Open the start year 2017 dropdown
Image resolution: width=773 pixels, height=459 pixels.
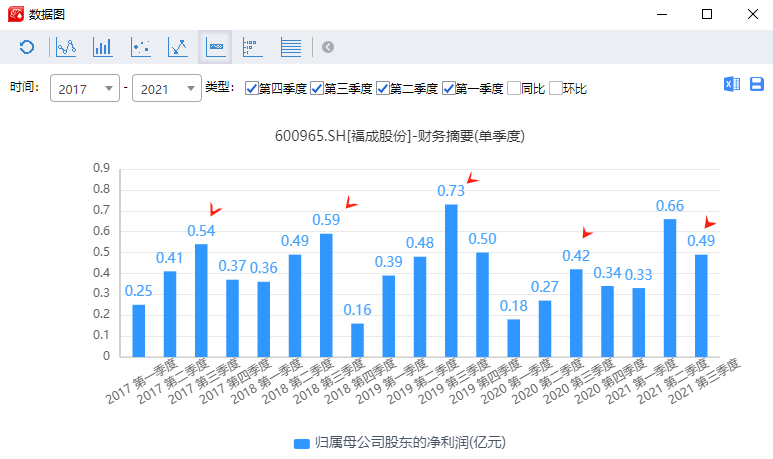[x=85, y=89]
